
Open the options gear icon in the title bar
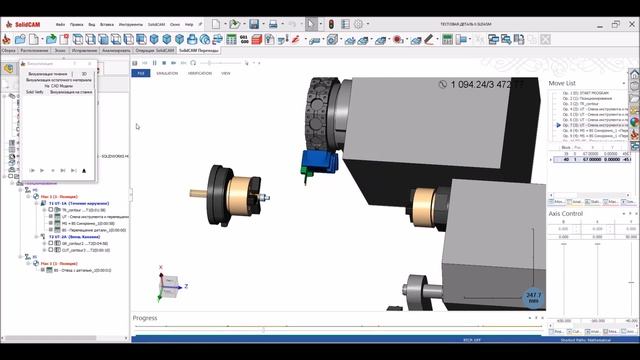click(x=358, y=24)
